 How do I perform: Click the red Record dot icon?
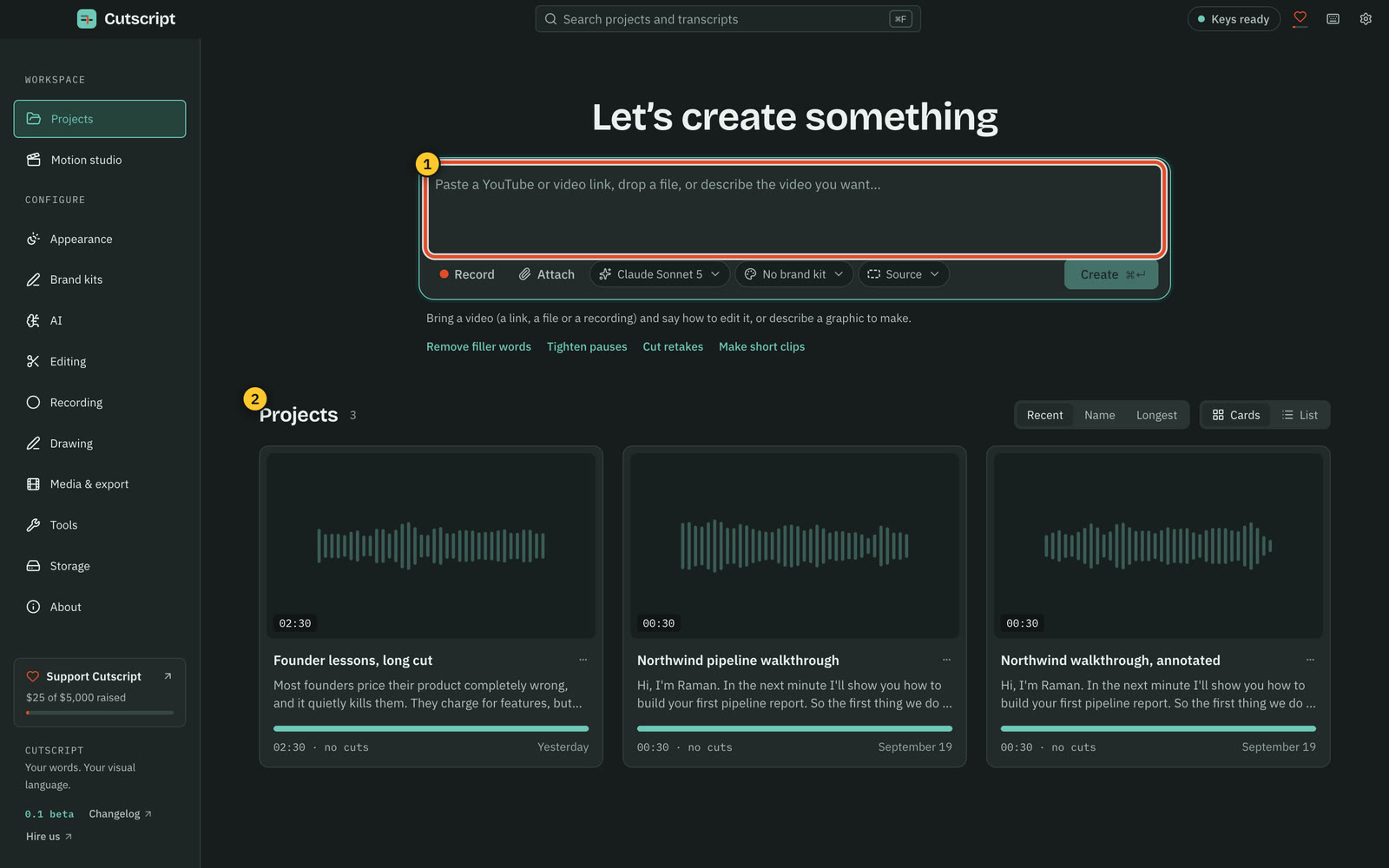pos(444,274)
